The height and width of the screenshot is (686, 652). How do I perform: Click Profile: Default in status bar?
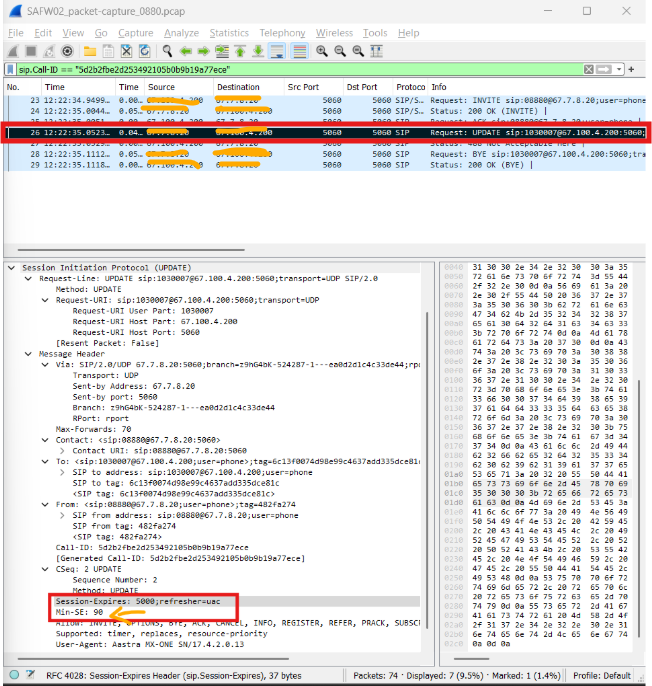coord(602,676)
